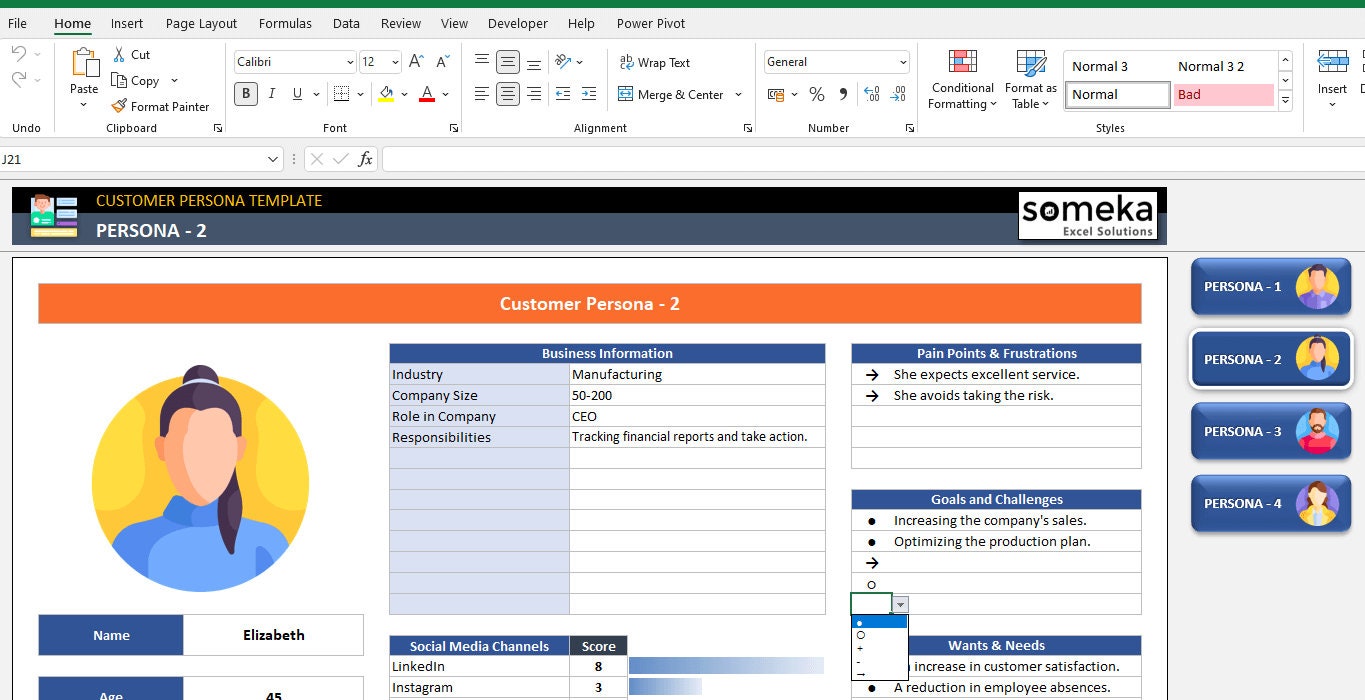This screenshot has width=1365, height=700.
Task: Switch to the Formulas ribbon tab
Action: [285, 23]
